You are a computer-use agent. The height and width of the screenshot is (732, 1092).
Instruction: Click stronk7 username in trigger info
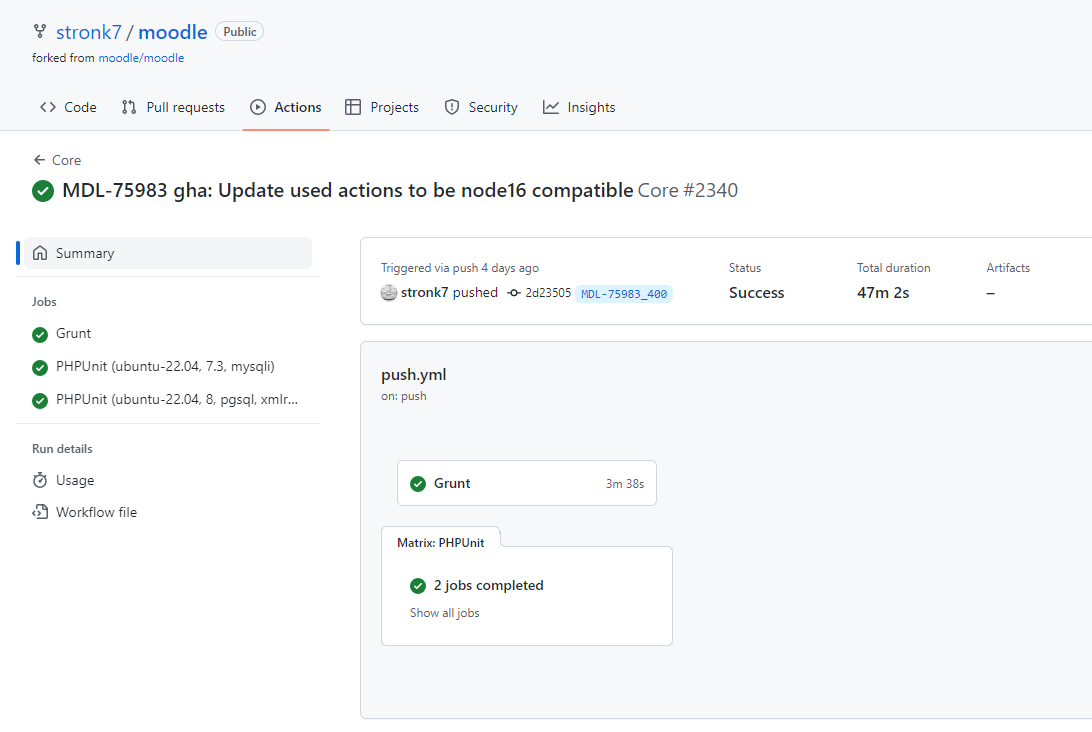pyautogui.click(x=425, y=293)
